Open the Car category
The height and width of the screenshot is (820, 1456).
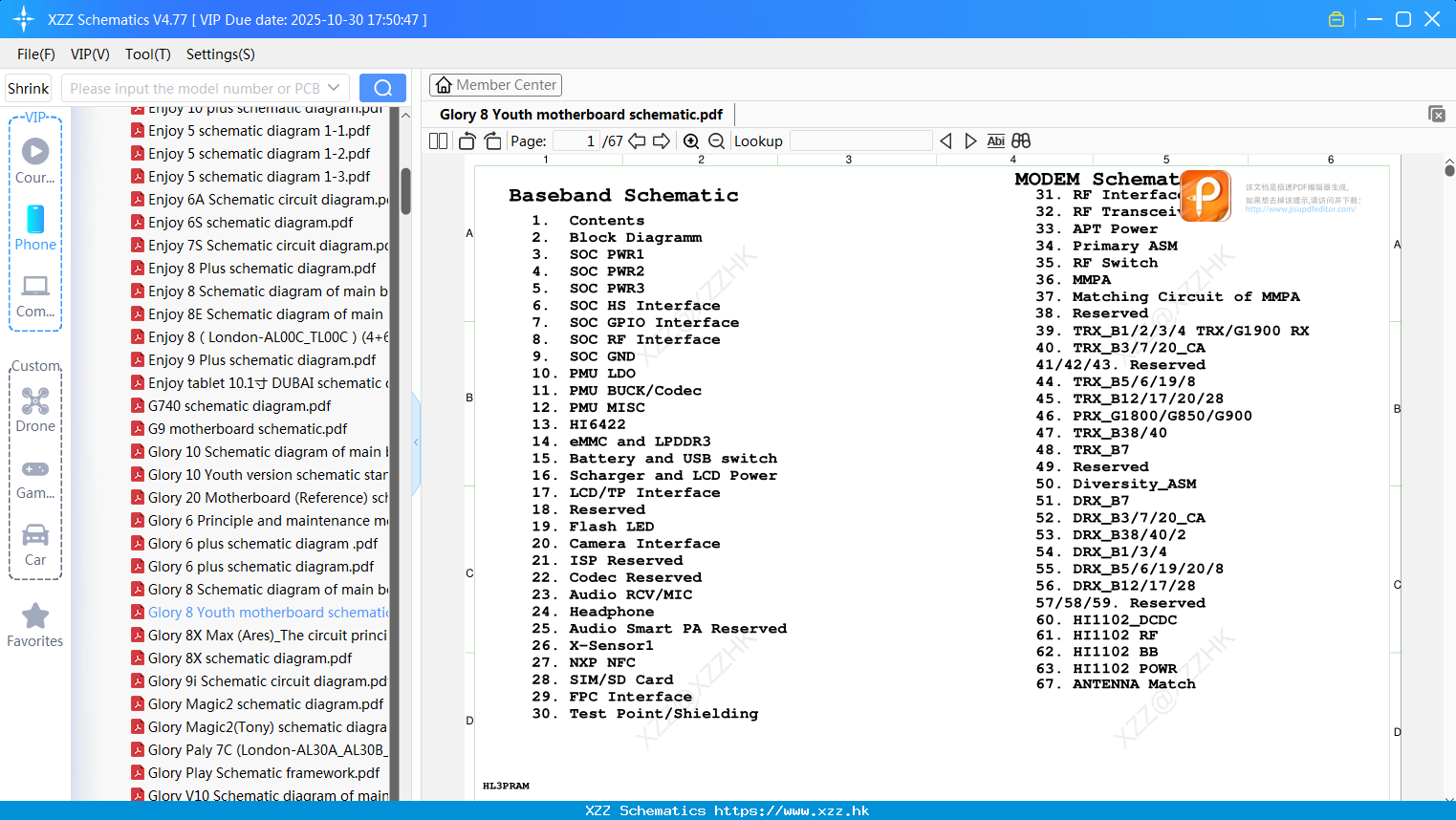pyautogui.click(x=35, y=545)
